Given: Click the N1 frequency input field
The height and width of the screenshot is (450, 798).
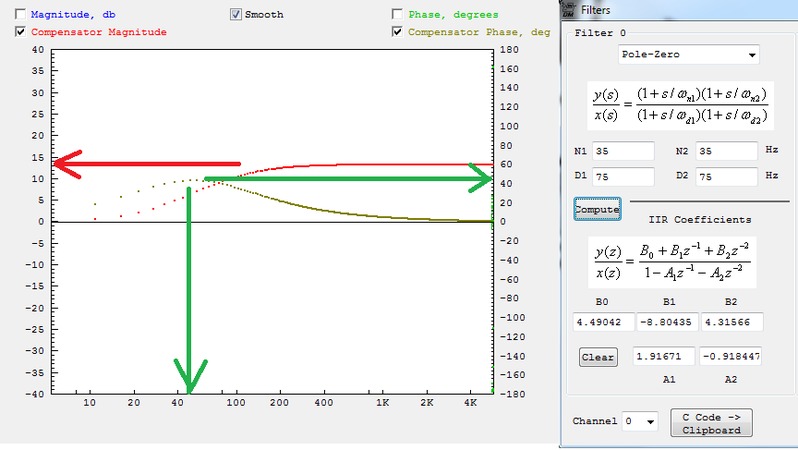Looking at the screenshot, I should (x=622, y=151).
